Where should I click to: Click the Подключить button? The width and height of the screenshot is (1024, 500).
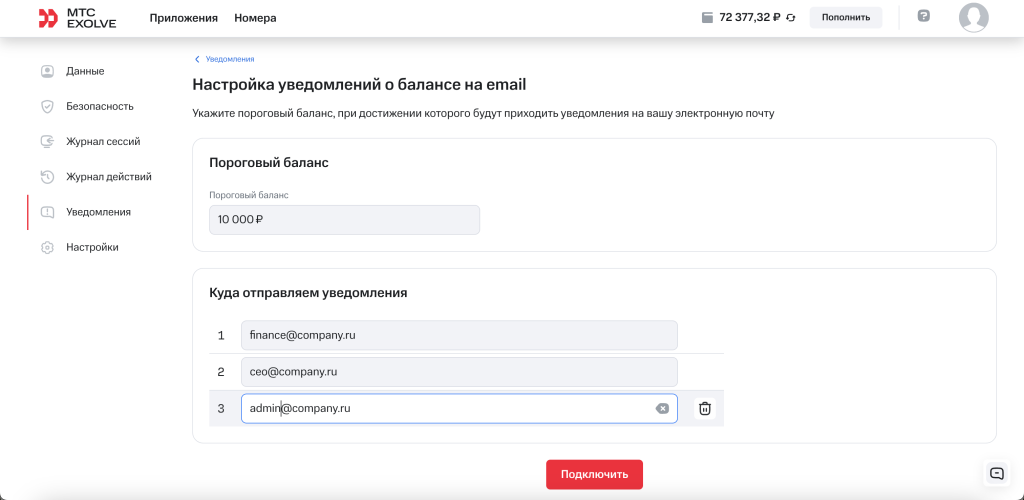click(x=594, y=475)
